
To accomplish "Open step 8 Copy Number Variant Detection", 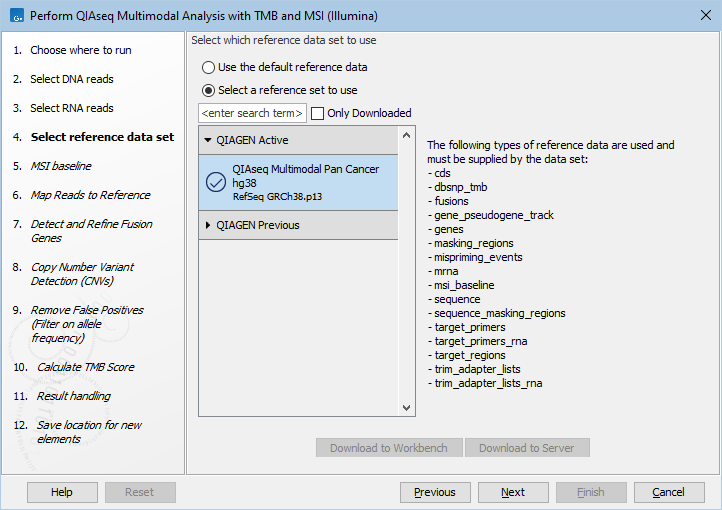I will pyautogui.click(x=82, y=274).
